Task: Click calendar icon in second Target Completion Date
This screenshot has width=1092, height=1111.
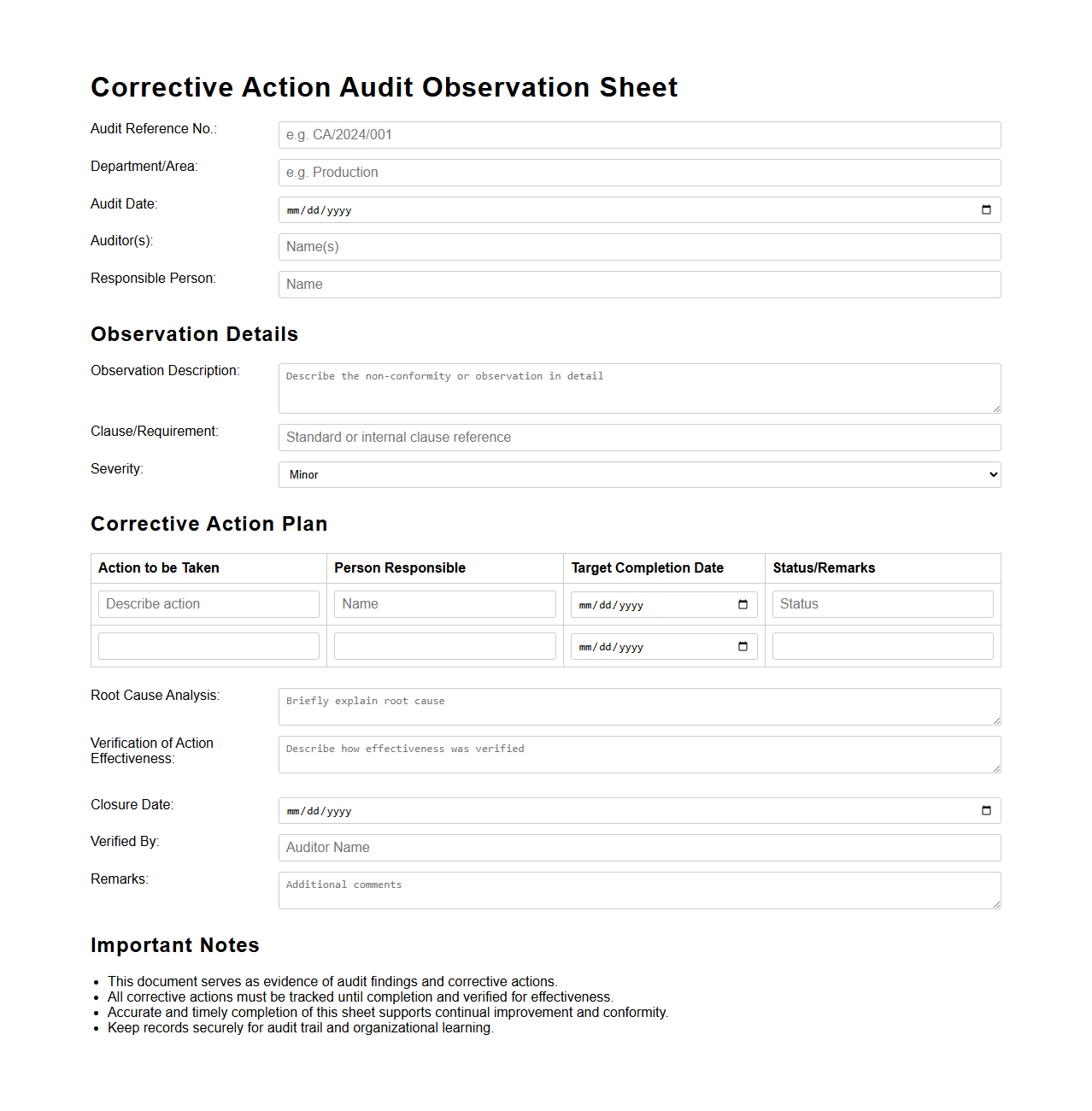Action: click(x=743, y=647)
